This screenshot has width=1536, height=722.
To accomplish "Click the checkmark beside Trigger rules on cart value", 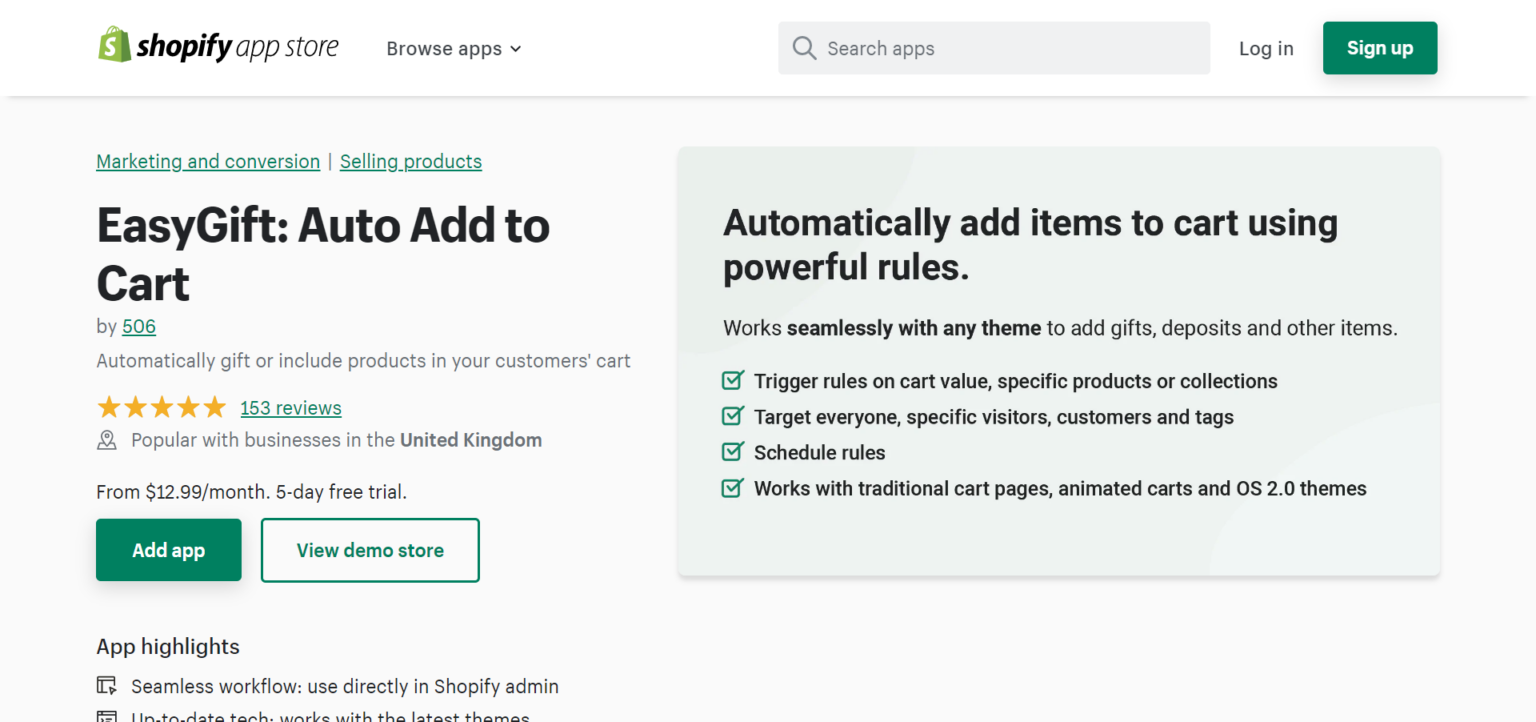I will [x=732, y=380].
